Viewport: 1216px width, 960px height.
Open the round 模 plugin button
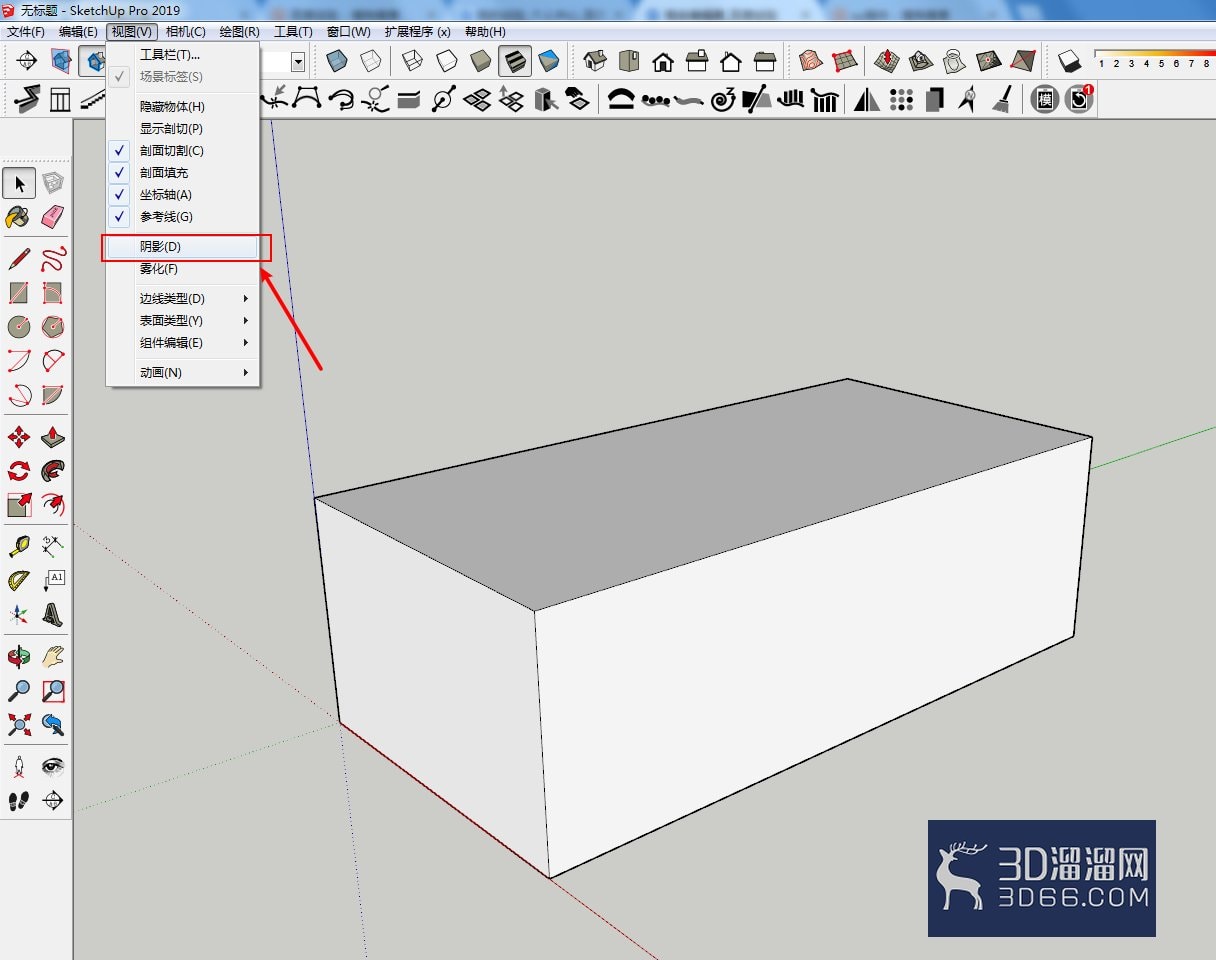pyautogui.click(x=1045, y=99)
